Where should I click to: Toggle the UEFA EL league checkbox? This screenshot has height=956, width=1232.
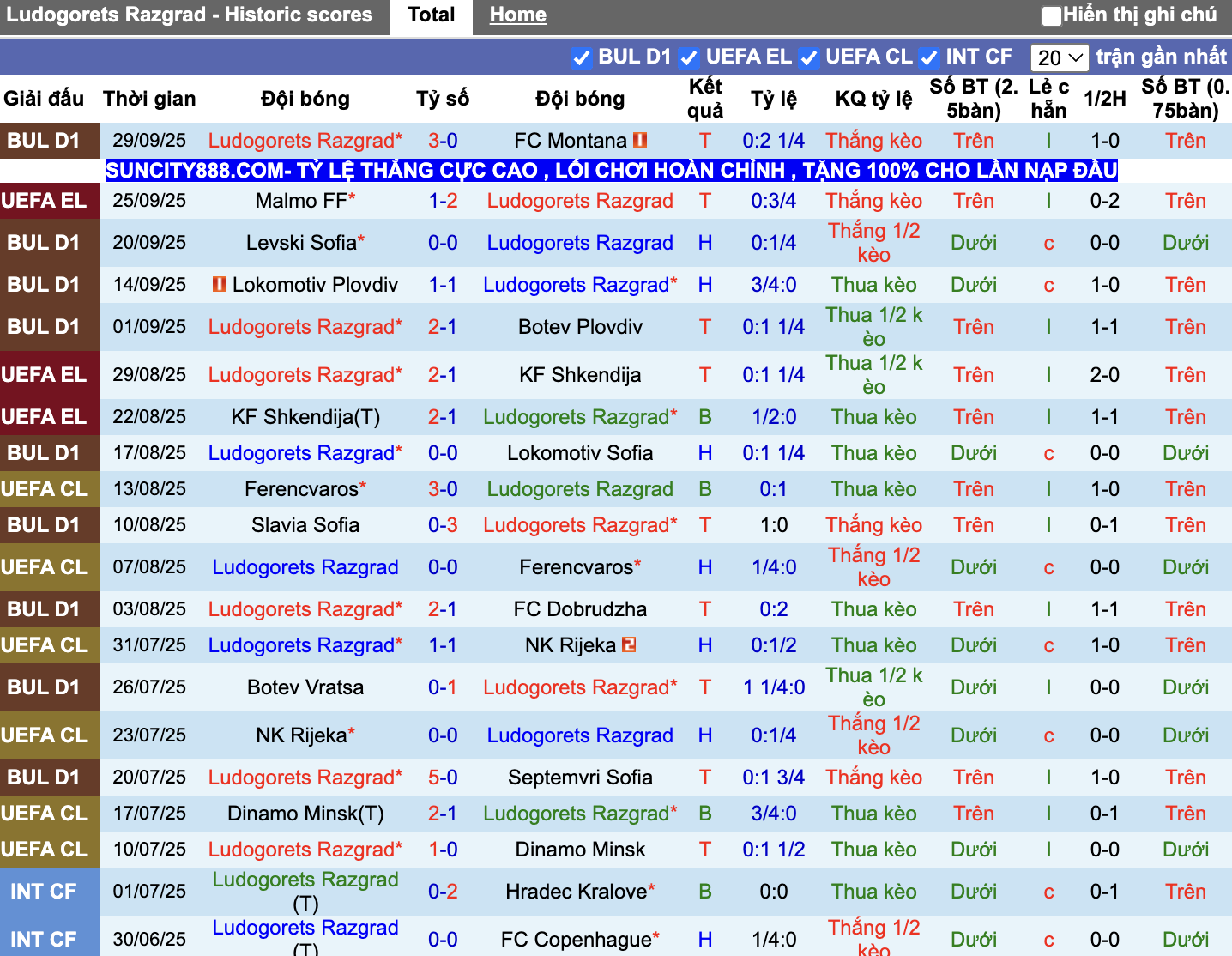688,57
